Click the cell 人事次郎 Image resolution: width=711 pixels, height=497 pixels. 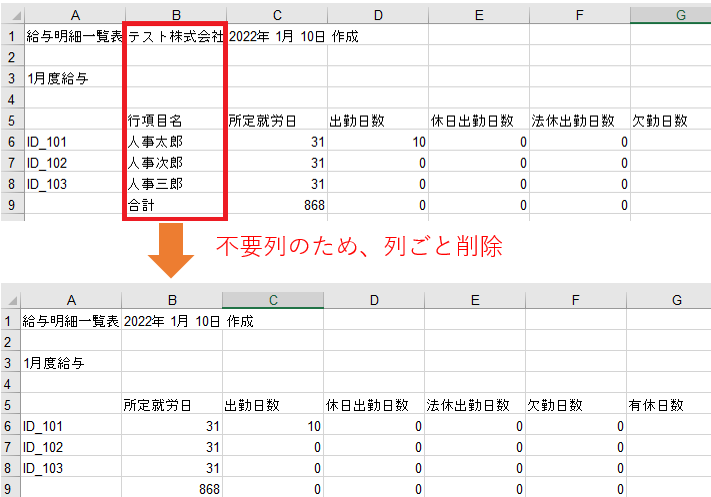(x=176, y=163)
